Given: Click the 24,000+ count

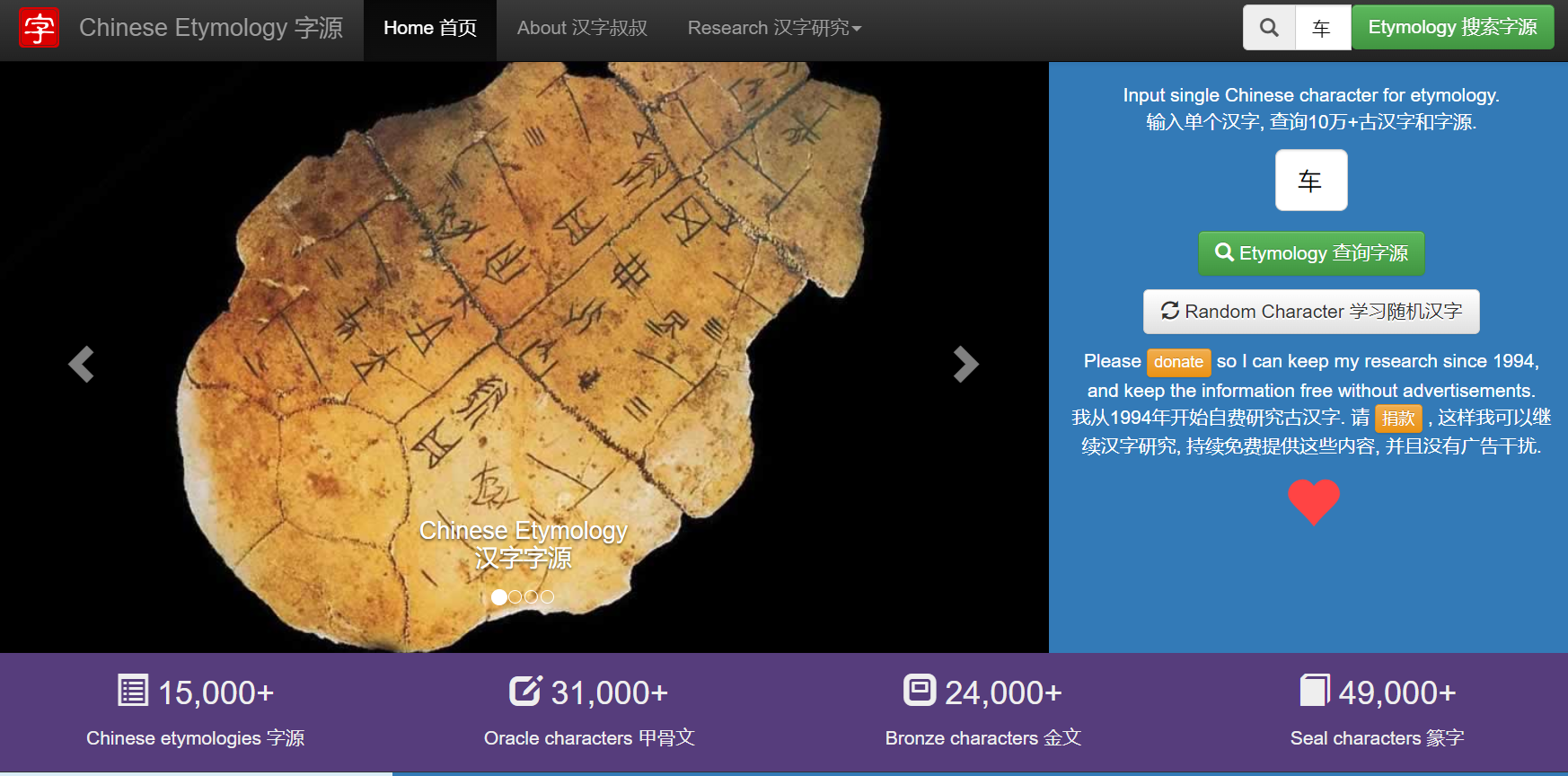Looking at the screenshot, I should [x=1003, y=692].
